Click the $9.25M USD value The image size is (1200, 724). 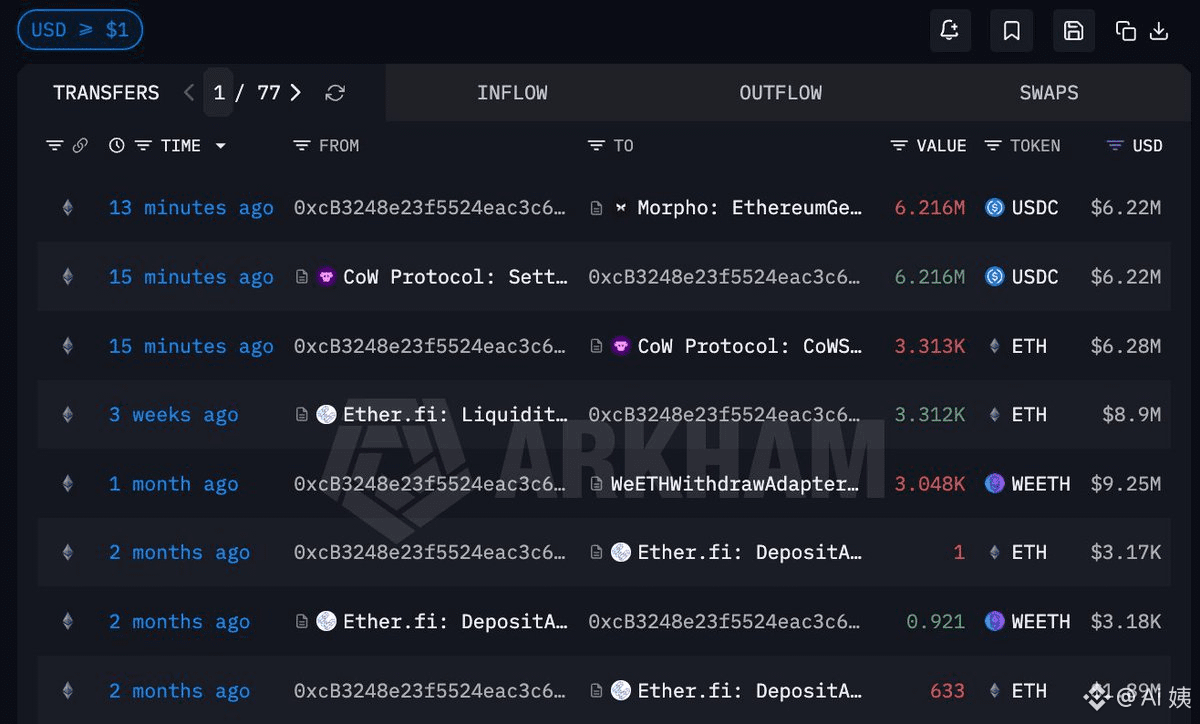1126,484
